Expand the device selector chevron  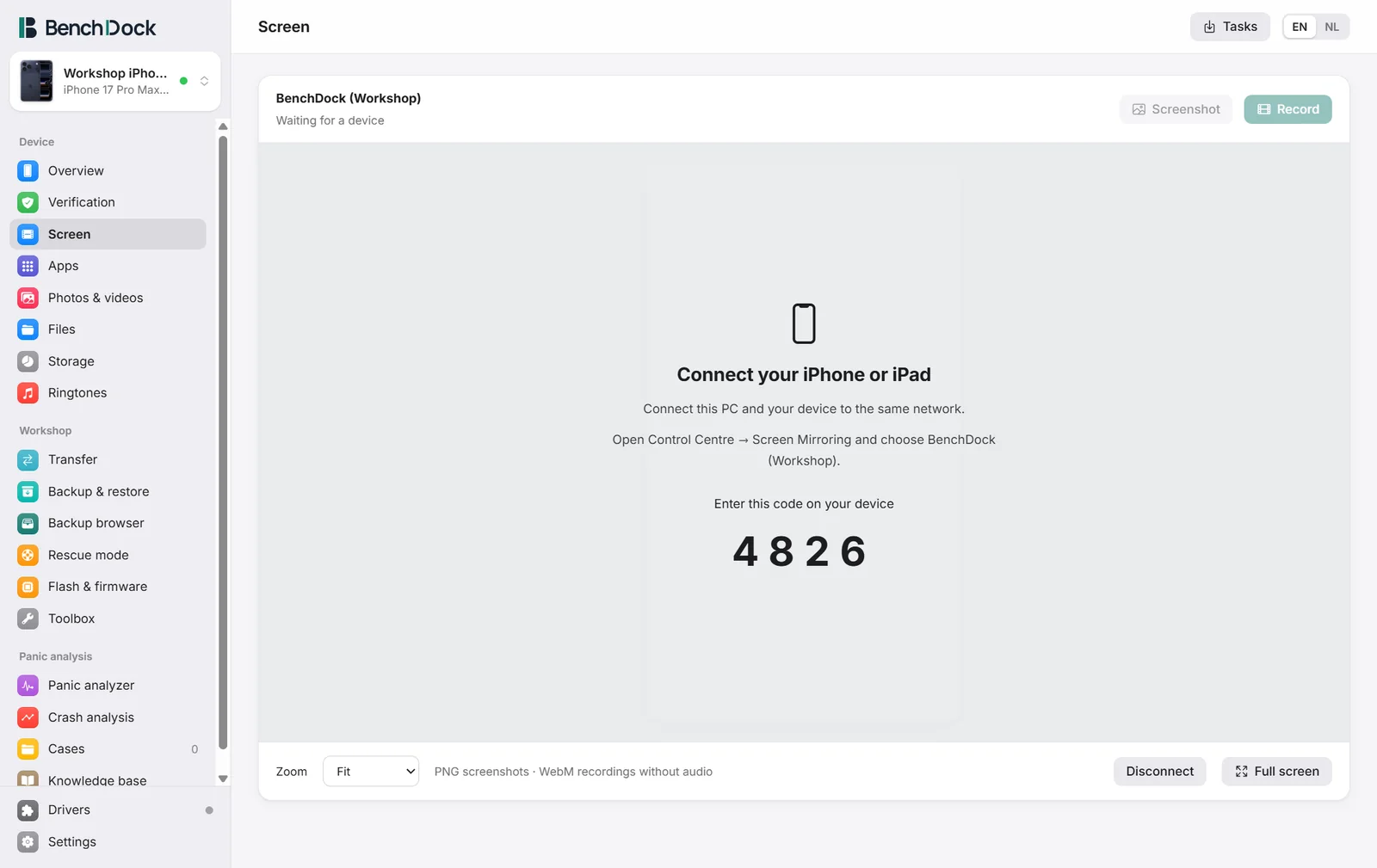[204, 81]
